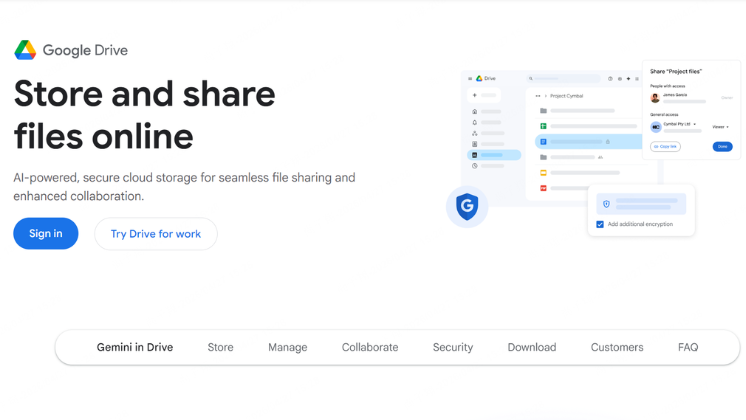Image resolution: width=746 pixels, height=420 pixels.
Task: Jump to the FAQ tab
Action: coord(688,347)
